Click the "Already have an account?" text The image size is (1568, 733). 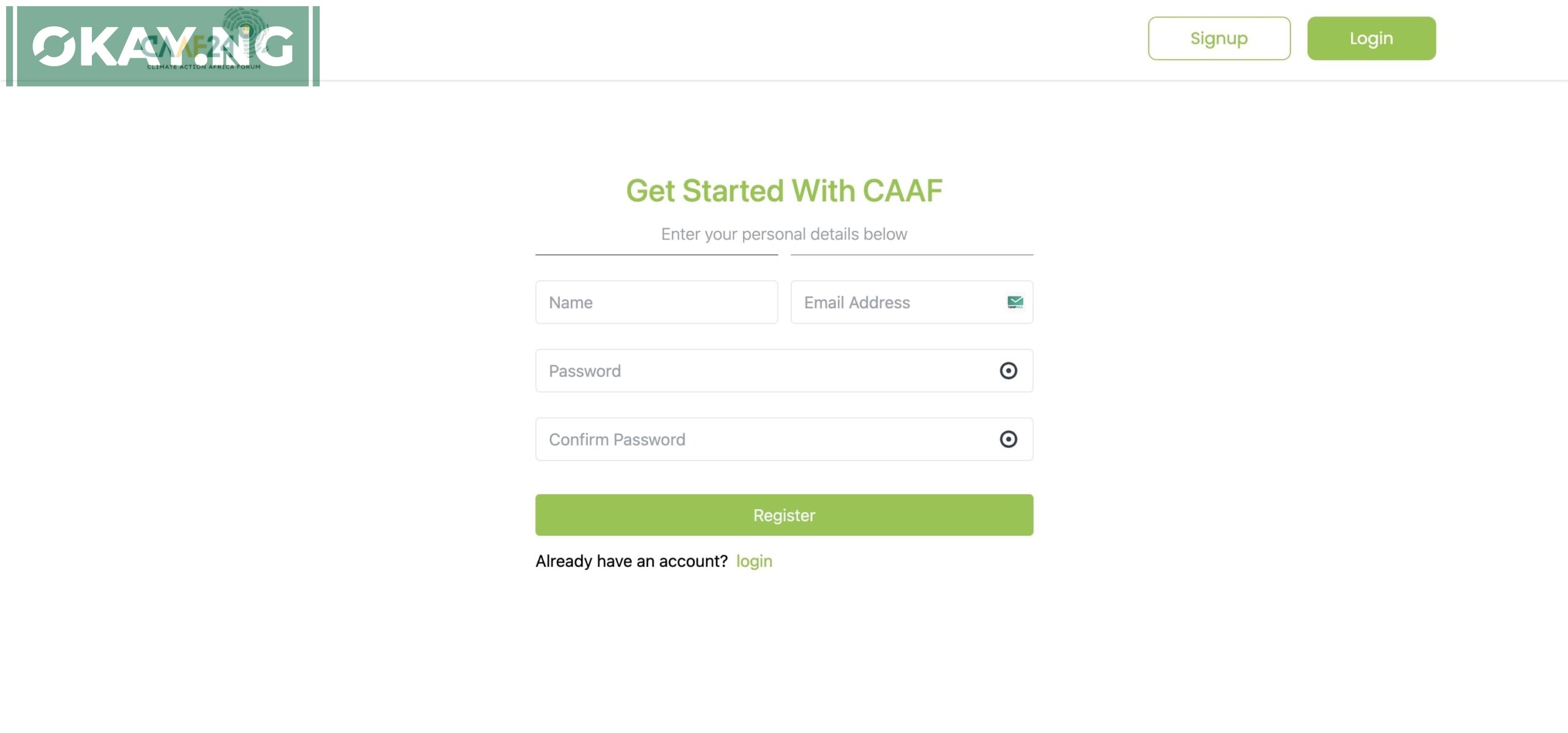point(631,561)
